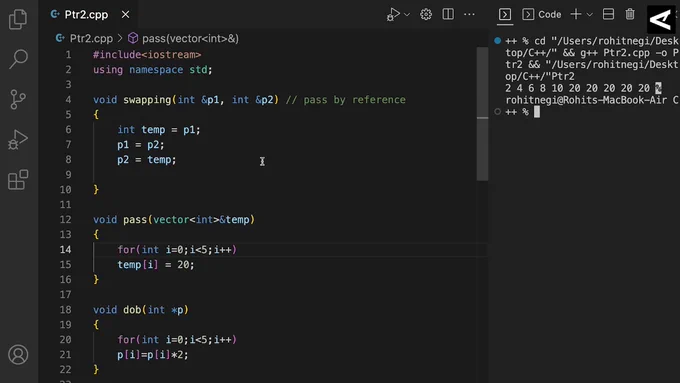Select the first terminal instance icon
This screenshot has width=680, height=383.
(x=505, y=14)
